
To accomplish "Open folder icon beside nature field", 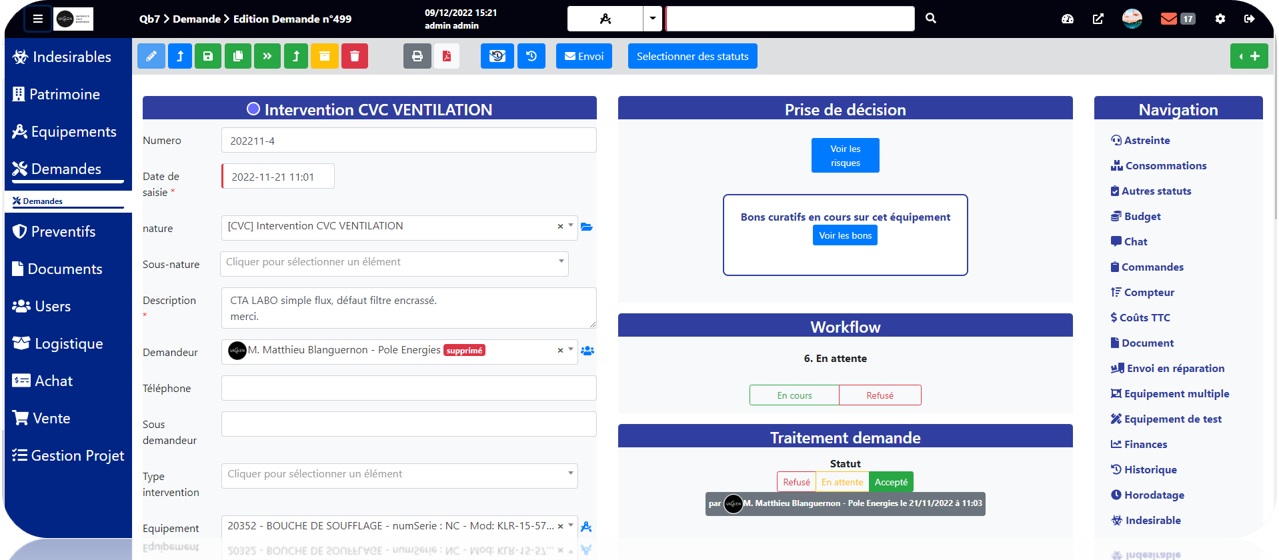I will 587,227.
